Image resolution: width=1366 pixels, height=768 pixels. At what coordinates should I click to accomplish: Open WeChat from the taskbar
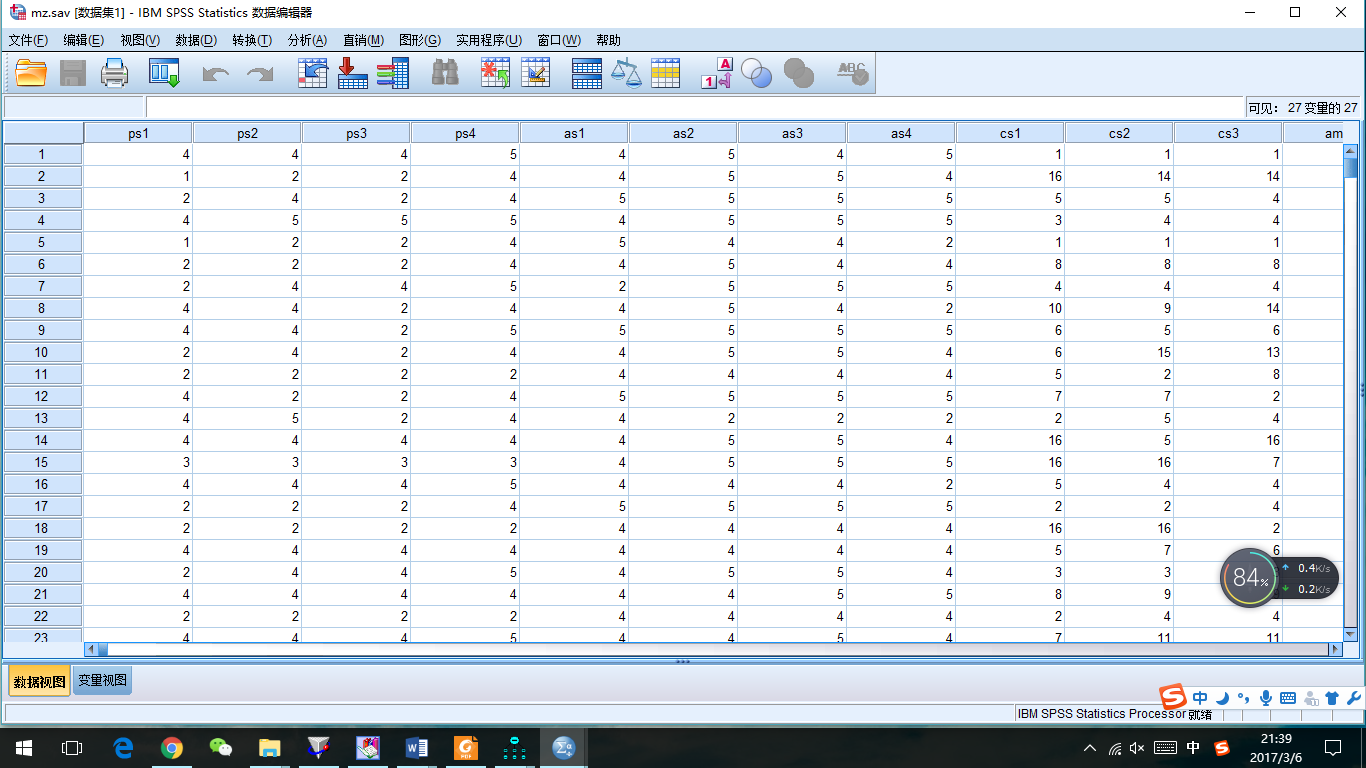pyautogui.click(x=221, y=747)
